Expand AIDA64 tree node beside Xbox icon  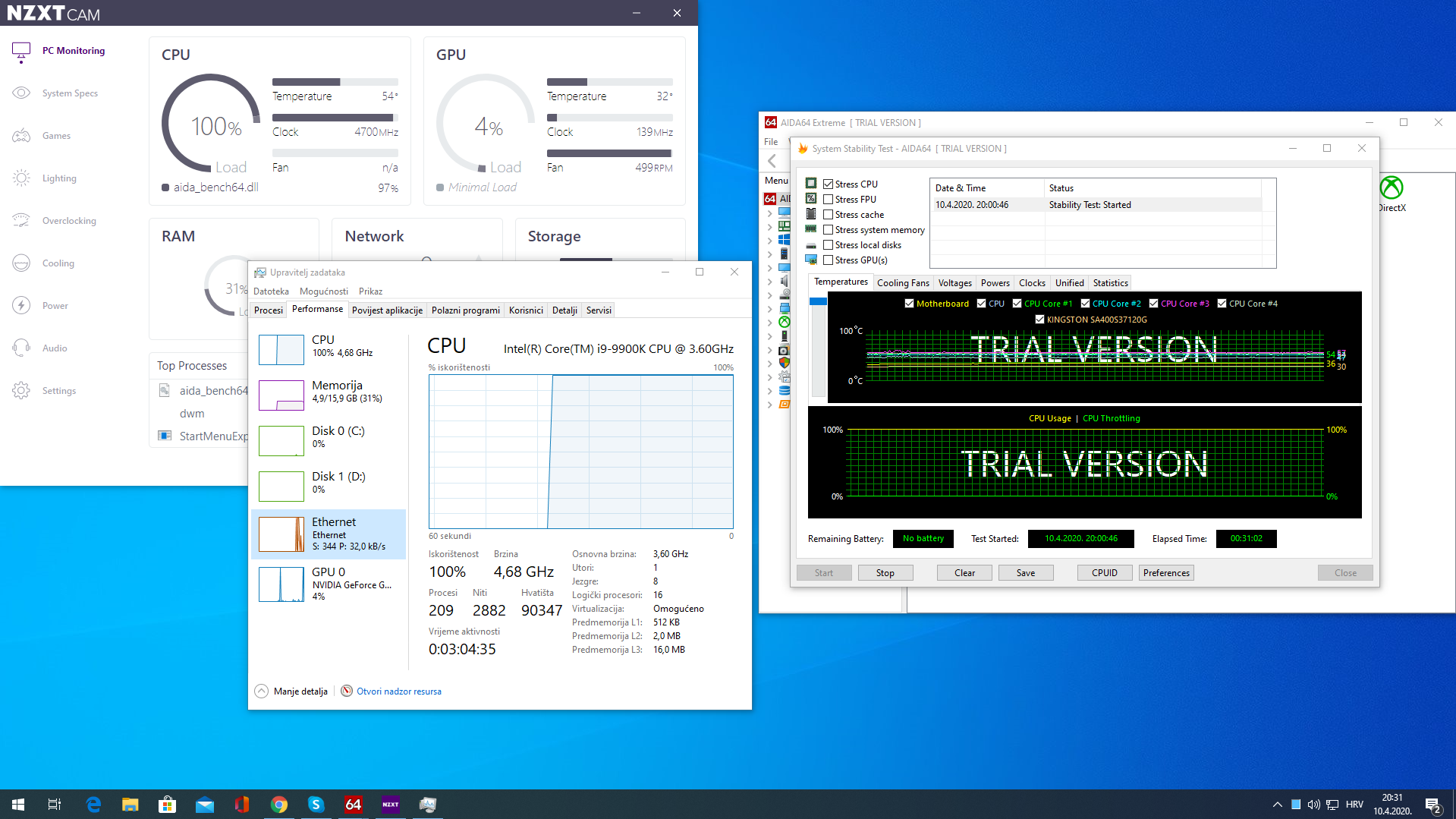tap(769, 323)
